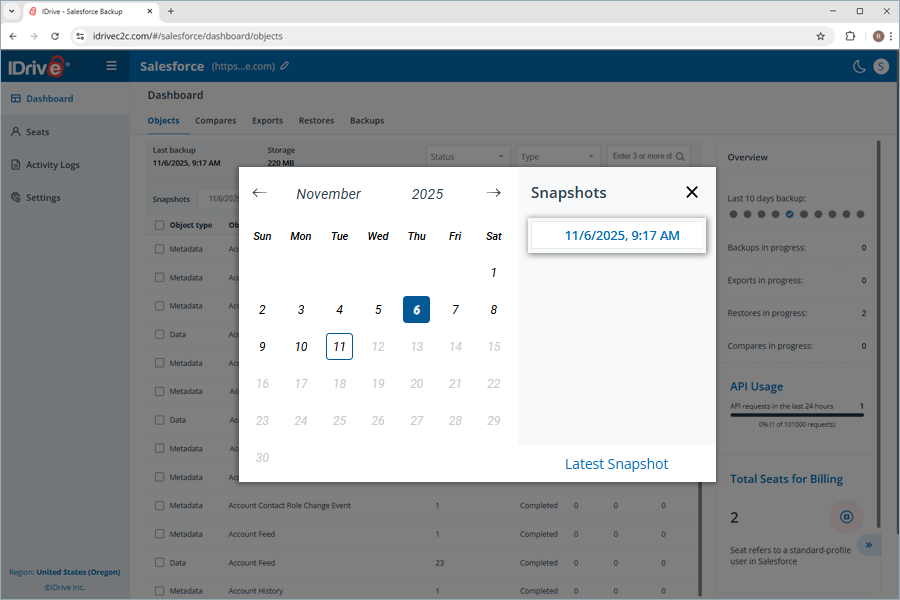The height and width of the screenshot is (600, 900).
Task: Click the objects table scrollbar
Action: (700, 539)
